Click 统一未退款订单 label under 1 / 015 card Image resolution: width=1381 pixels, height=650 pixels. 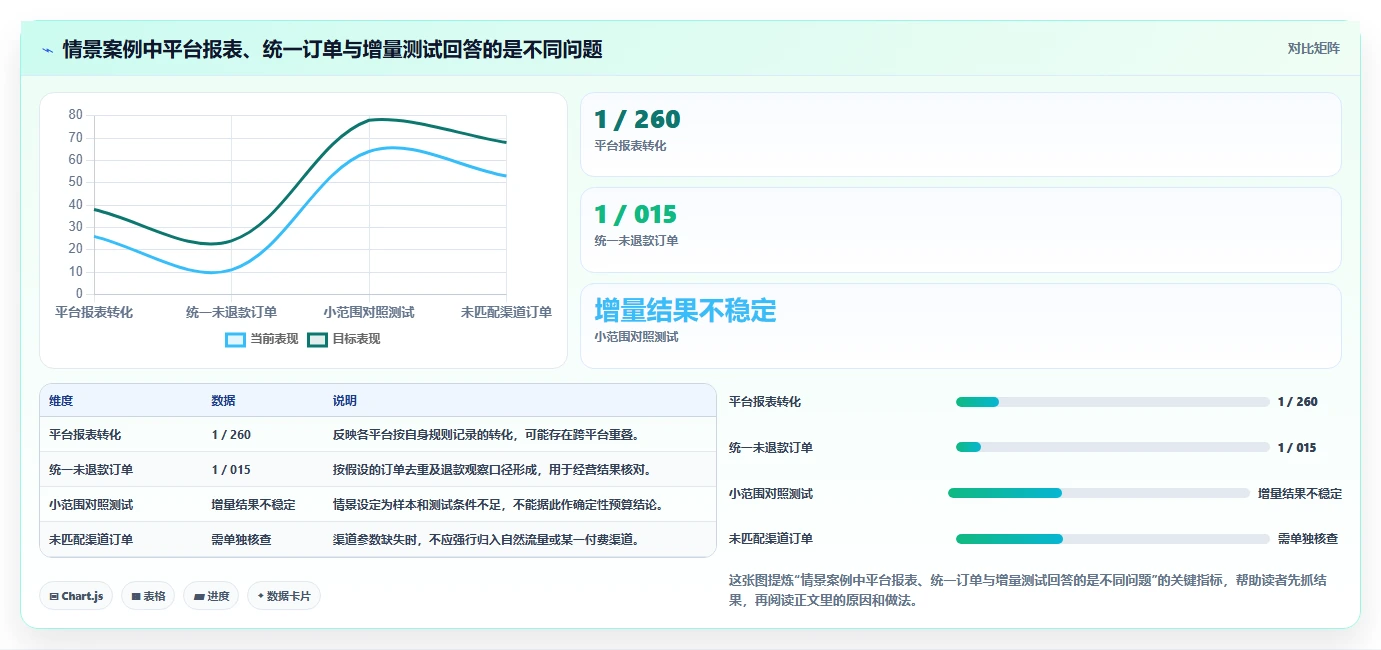coord(636,241)
